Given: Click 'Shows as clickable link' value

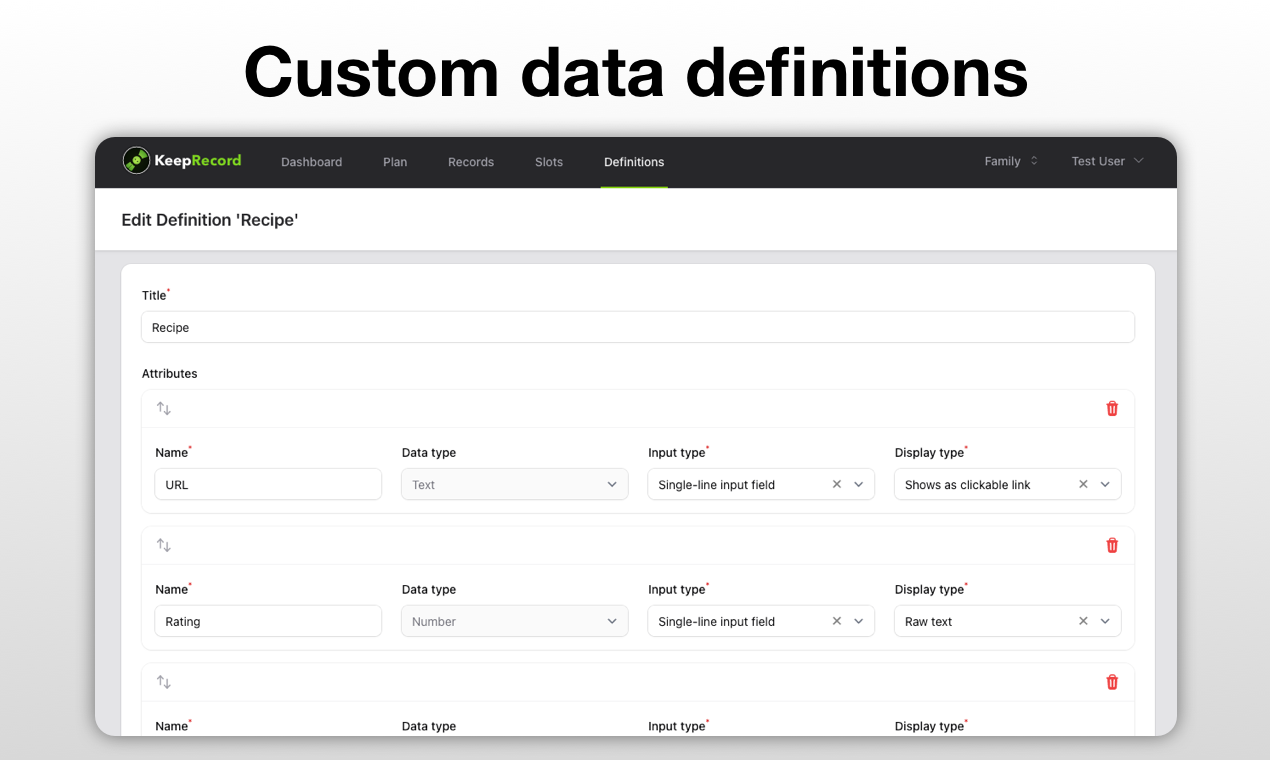Looking at the screenshot, I should tap(968, 485).
